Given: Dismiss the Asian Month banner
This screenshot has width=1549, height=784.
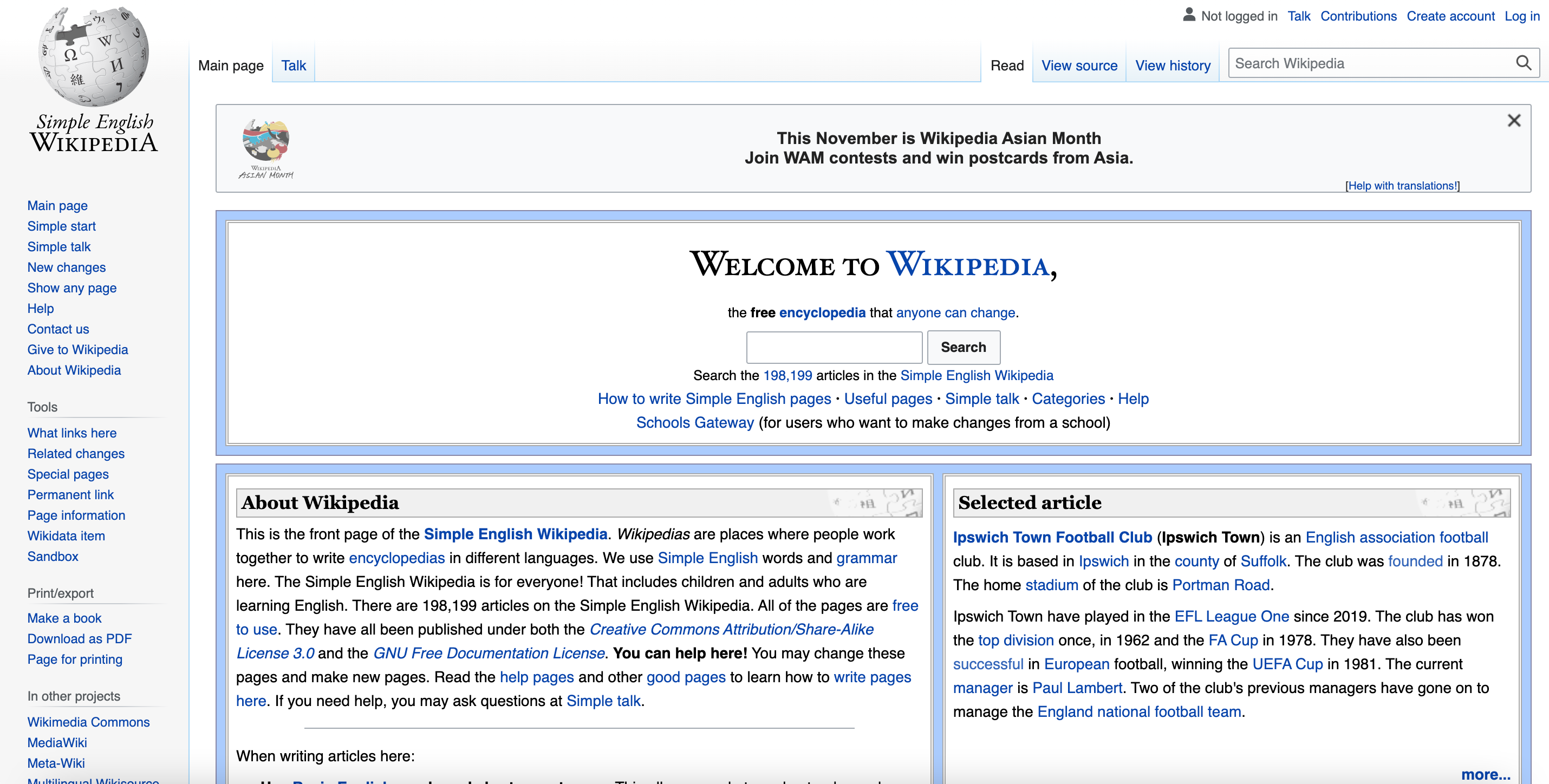Looking at the screenshot, I should (1513, 121).
